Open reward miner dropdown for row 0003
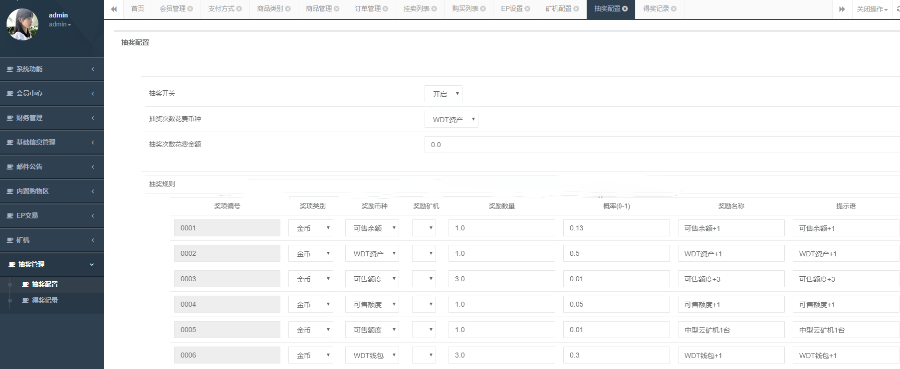 click(424, 279)
